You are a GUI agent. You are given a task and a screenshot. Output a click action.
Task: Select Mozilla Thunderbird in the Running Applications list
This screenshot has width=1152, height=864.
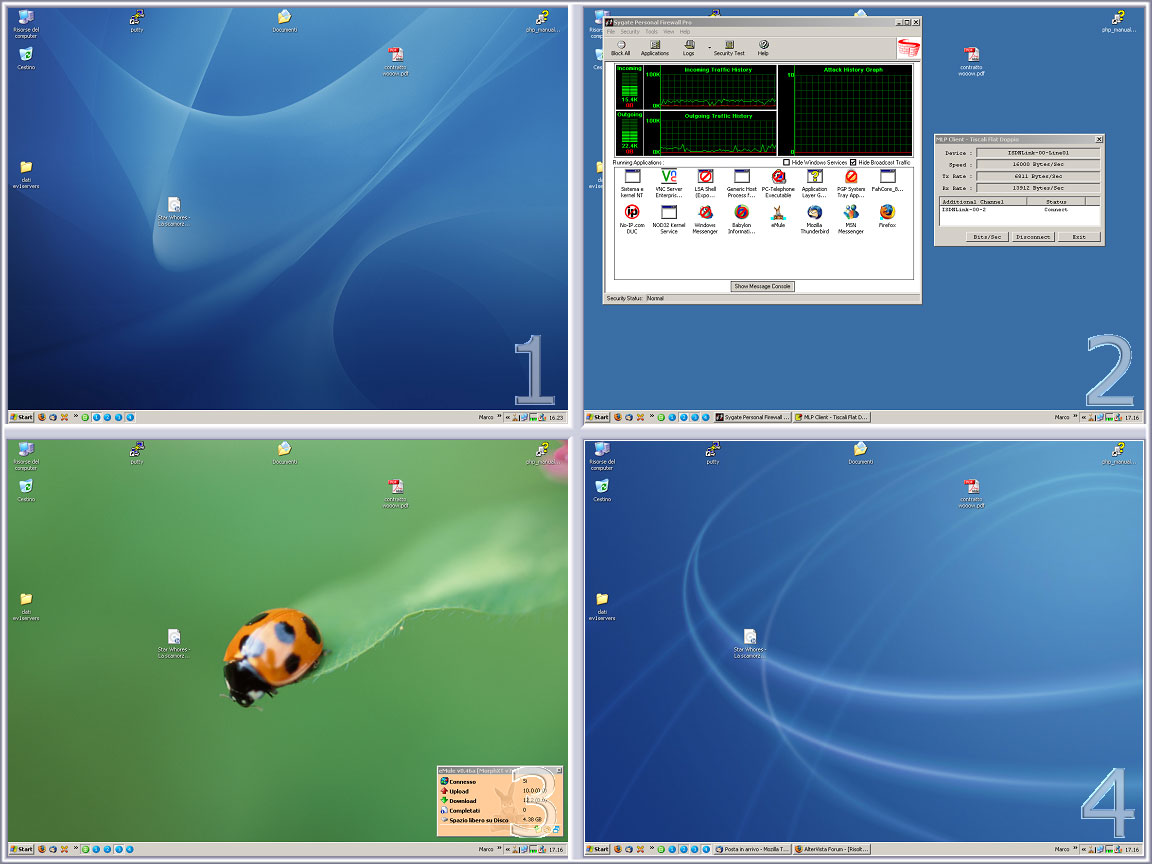(x=814, y=214)
